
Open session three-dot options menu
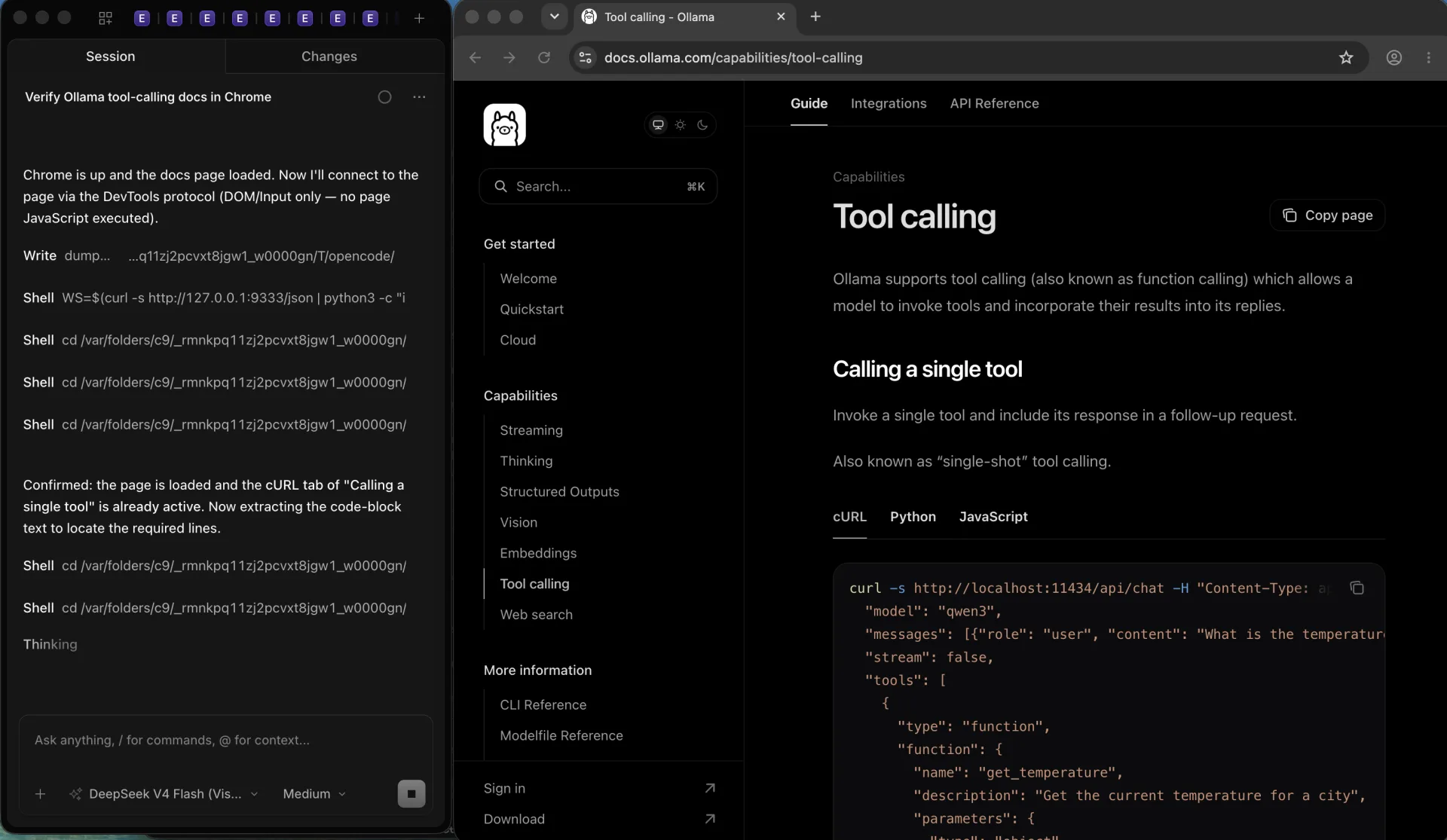tap(419, 97)
